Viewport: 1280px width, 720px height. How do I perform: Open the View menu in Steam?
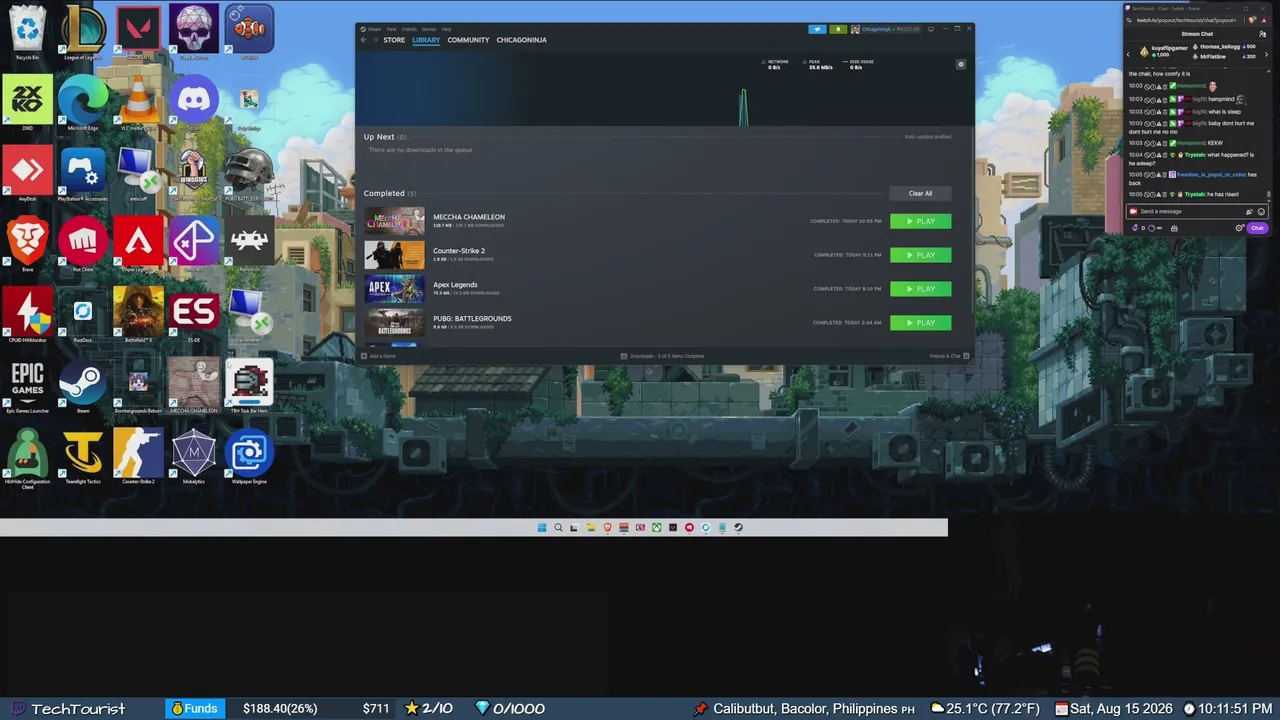click(x=392, y=29)
